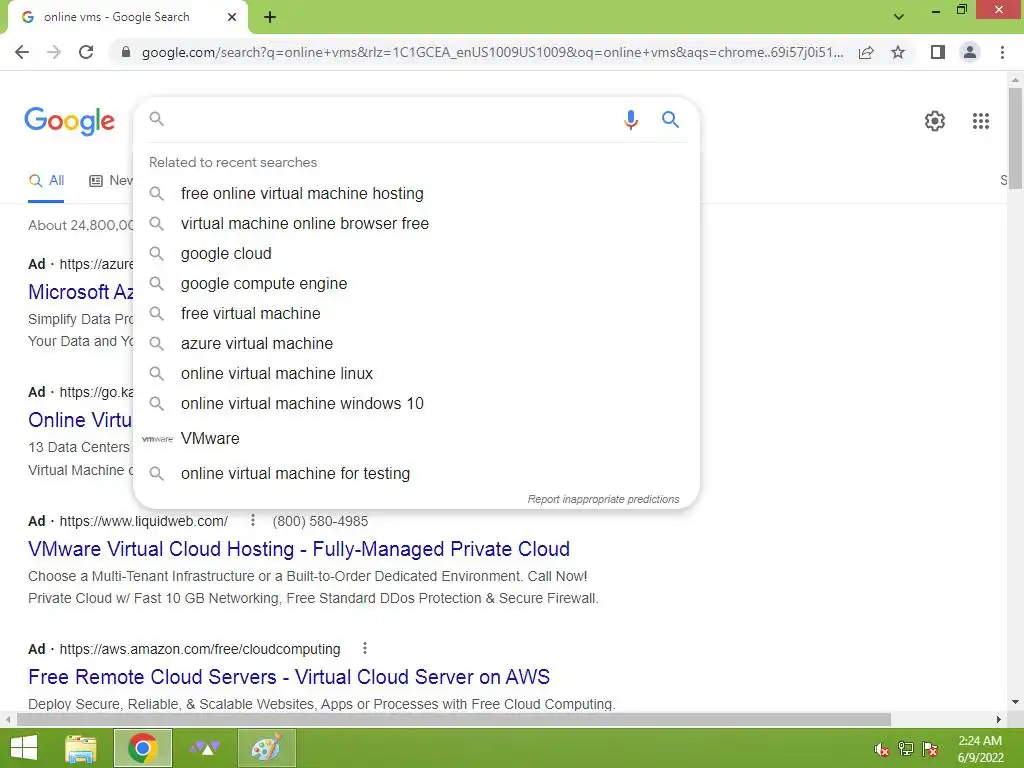Open the Chrome side panel

pos(938,52)
